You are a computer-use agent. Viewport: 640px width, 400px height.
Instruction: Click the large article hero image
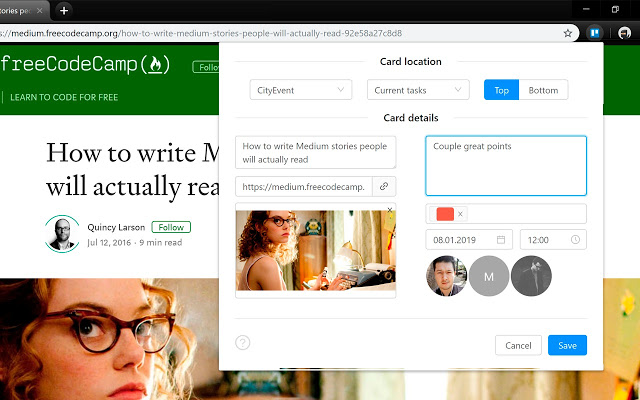pos(109,339)
